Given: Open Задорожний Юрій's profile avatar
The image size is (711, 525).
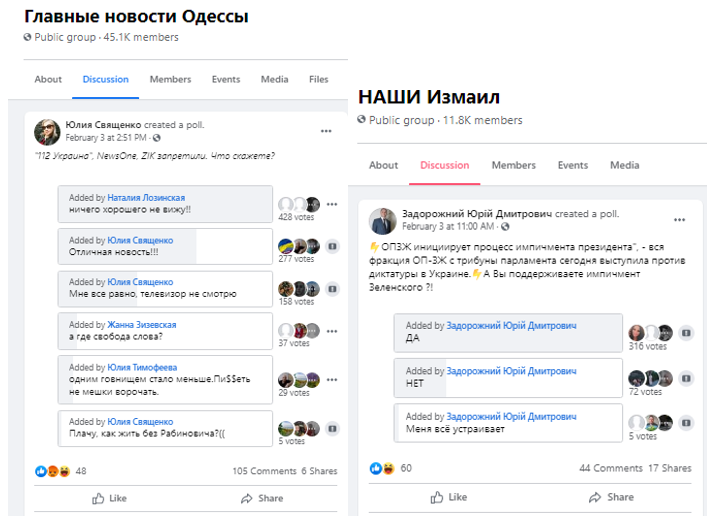Looking at the screenshot, I should coord(382,220).
